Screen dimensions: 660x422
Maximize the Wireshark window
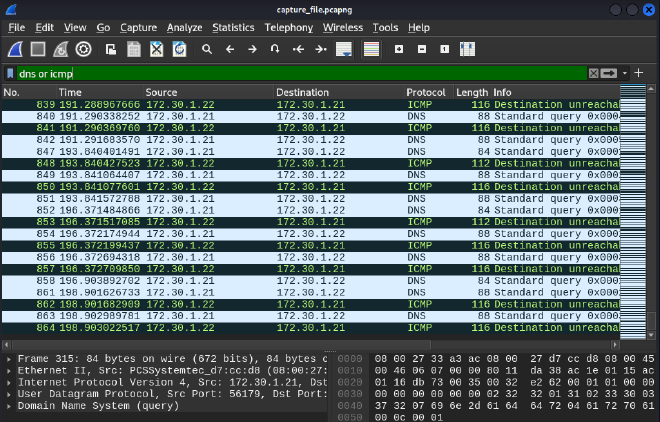[x=632, y=10]
